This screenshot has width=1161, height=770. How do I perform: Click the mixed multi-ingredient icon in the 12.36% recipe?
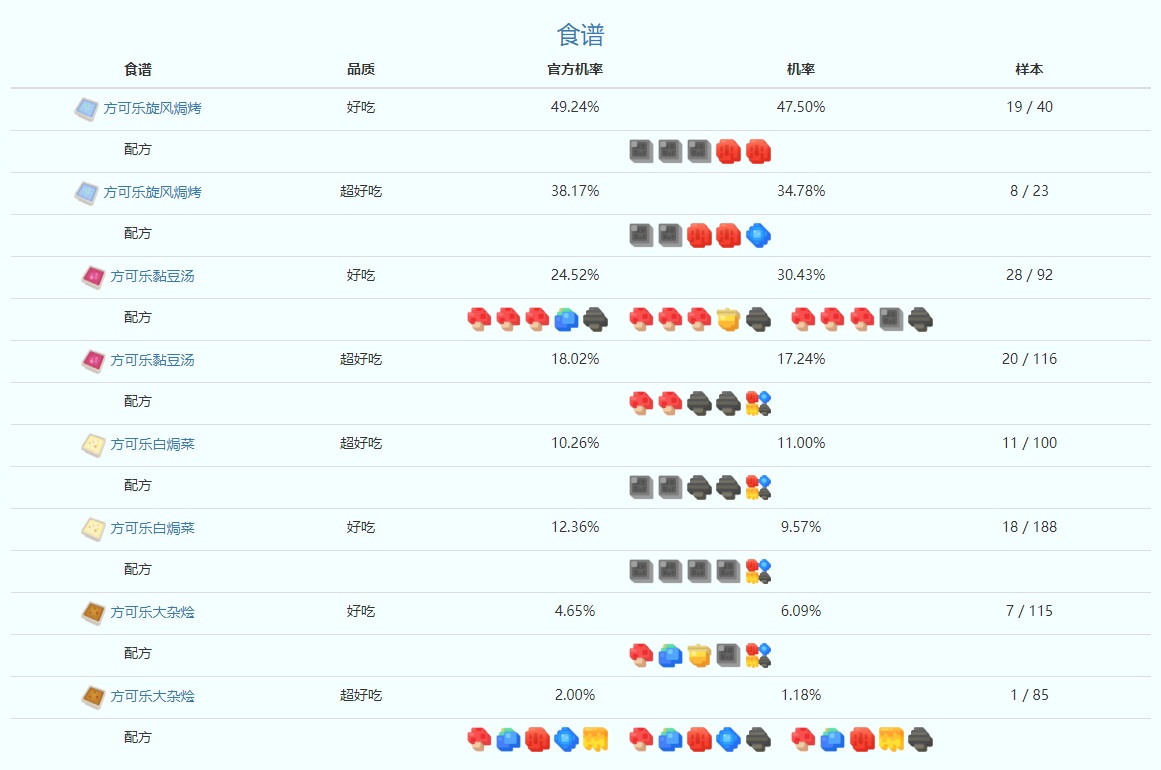758,572
